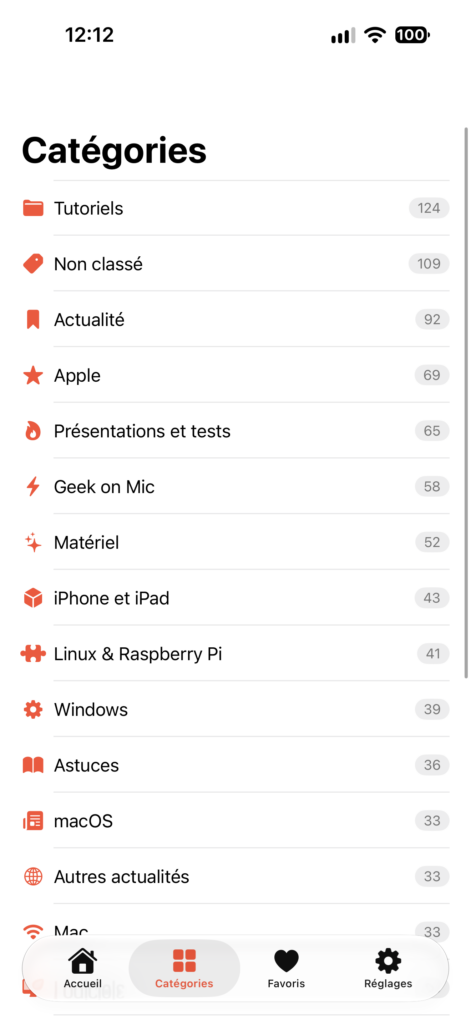Tap the globe icon beside Autres actualités
The width and height of the screenshot is (471, 1024).
point(33,876)
